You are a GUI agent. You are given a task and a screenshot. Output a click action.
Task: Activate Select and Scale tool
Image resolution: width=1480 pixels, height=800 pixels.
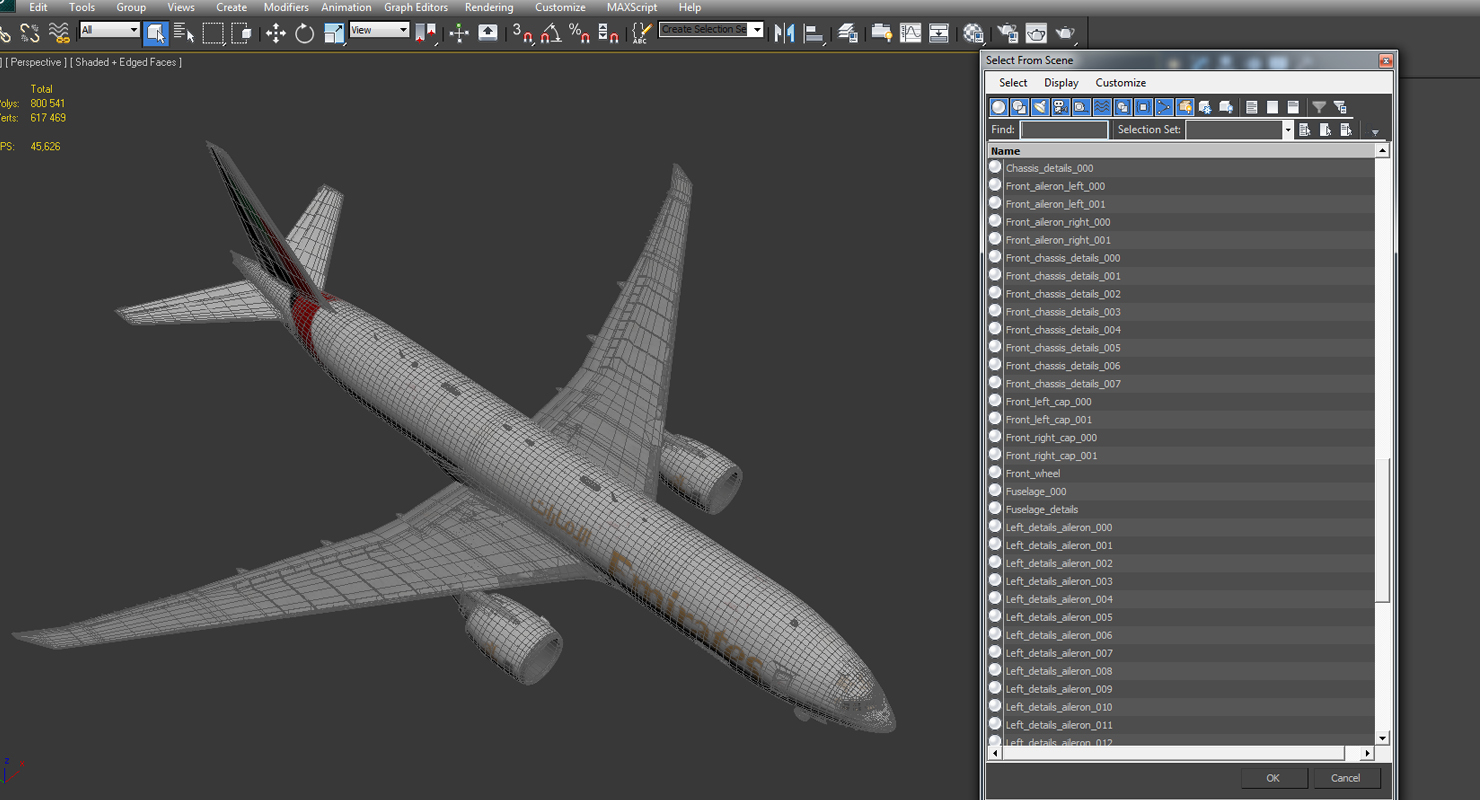(x=334, y=33)
